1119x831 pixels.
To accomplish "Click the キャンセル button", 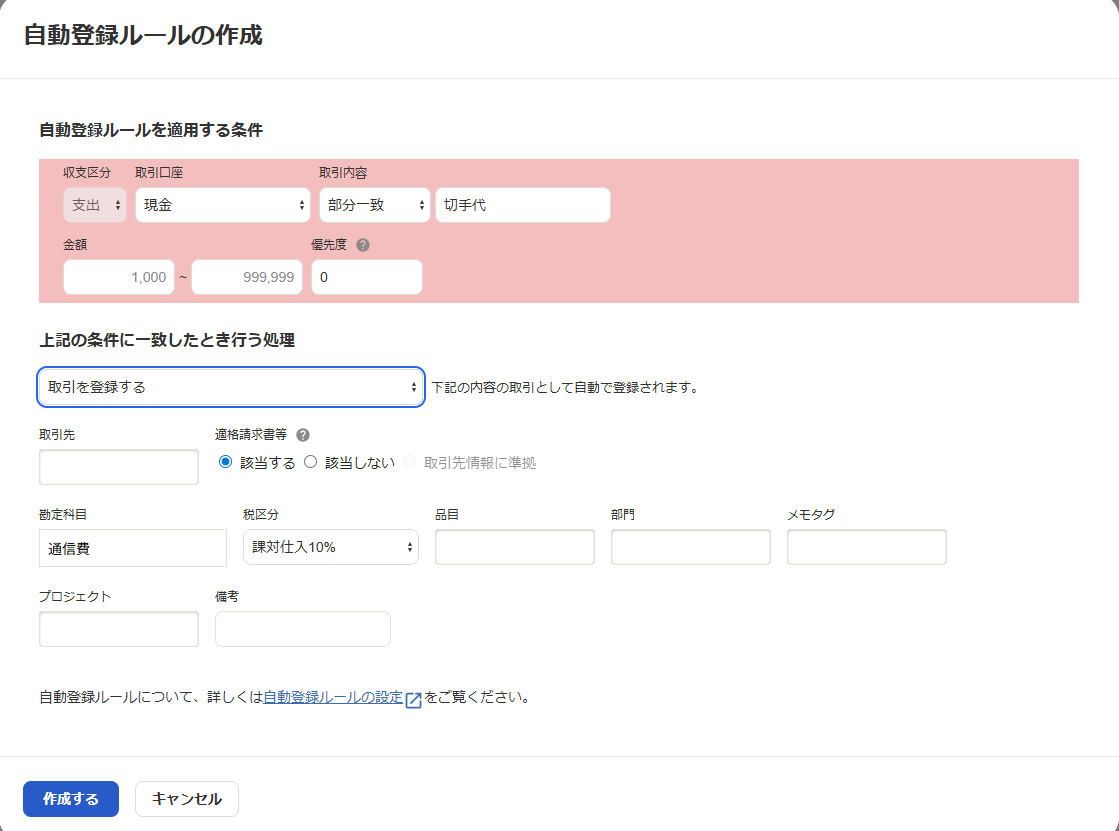I will 187,799.
